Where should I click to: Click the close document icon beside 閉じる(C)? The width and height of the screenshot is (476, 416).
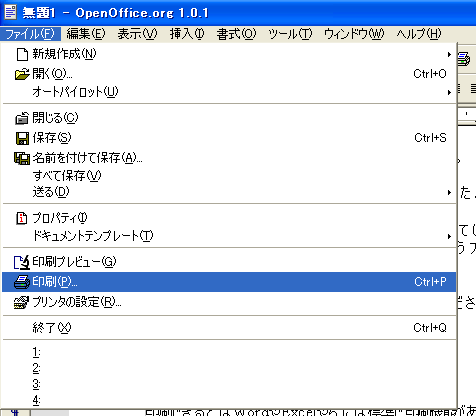[22, 118]
